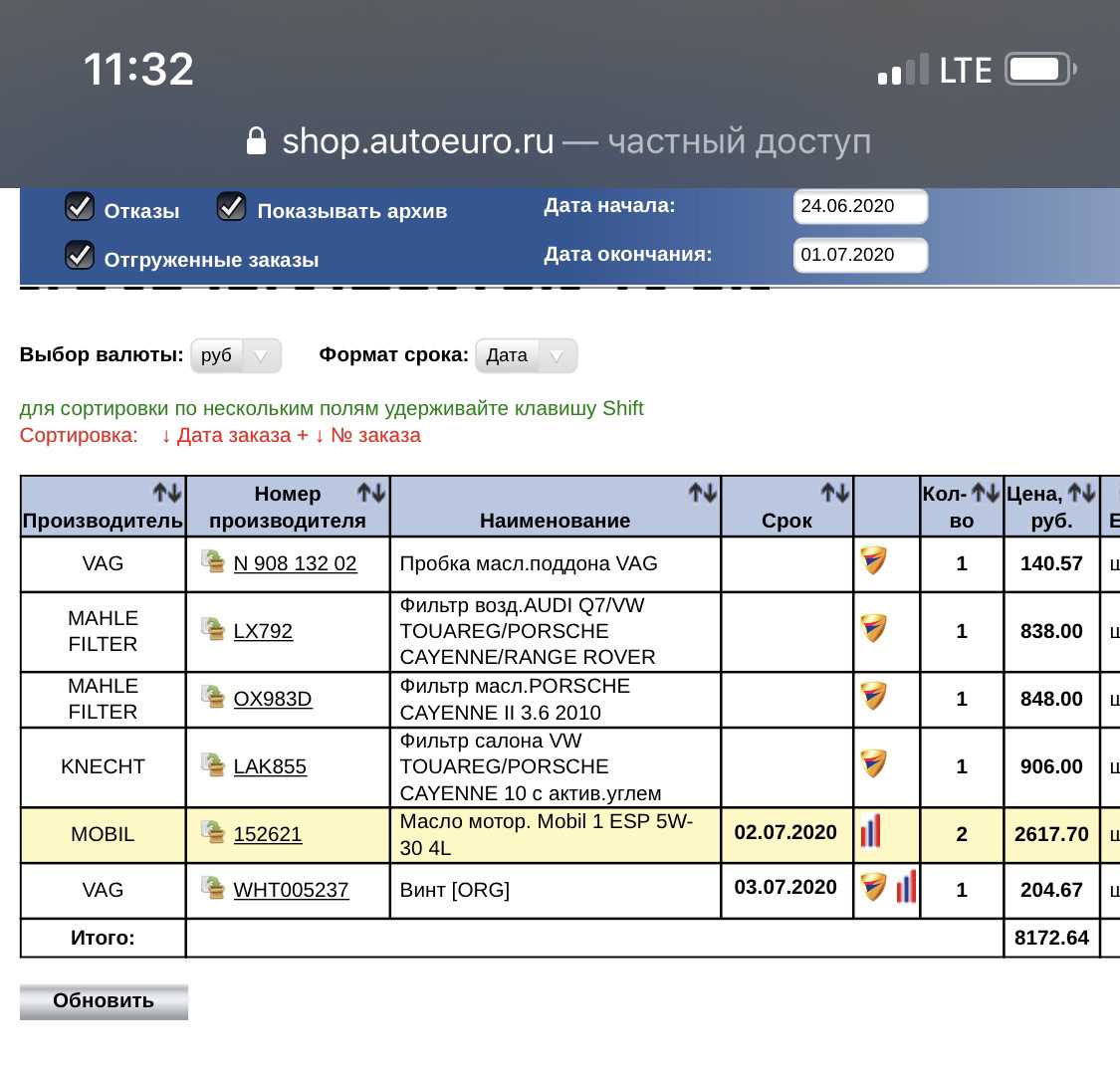Click the Обновить button

(104, 1001)
